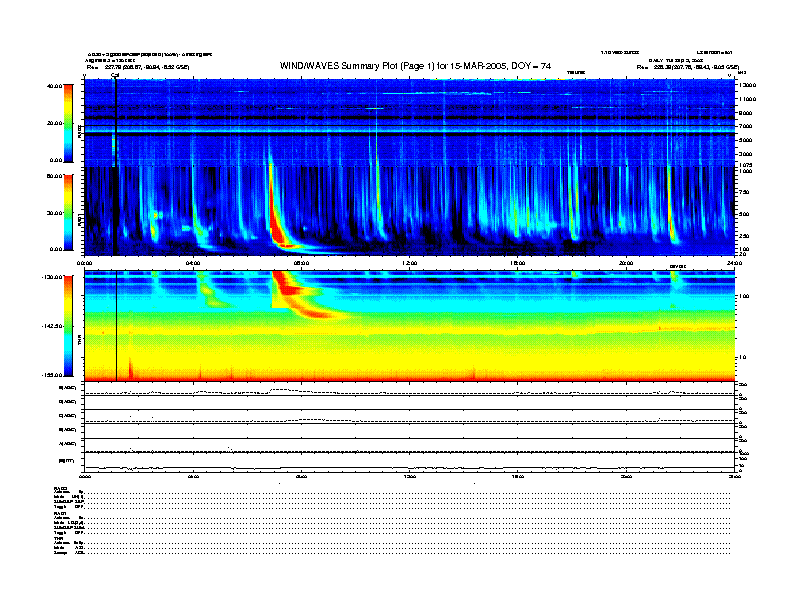The width and height of the screenshot is (792, 612).
Task: Click the 1075 frequency label on the right axis
Action: [745, 165]
